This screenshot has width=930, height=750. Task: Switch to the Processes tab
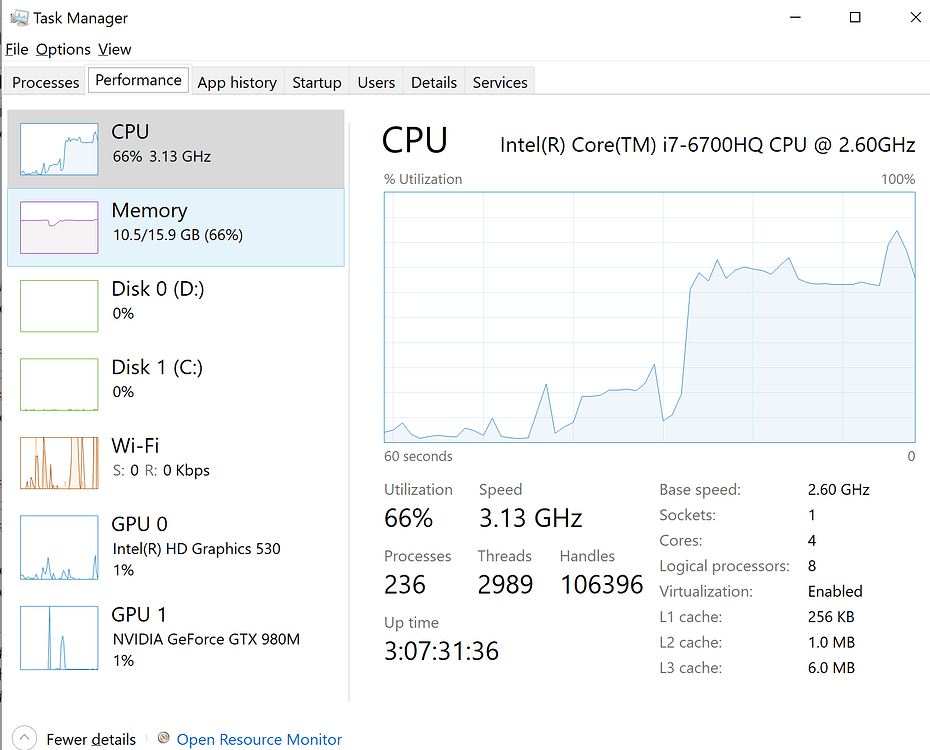click(x=46, y=82)
